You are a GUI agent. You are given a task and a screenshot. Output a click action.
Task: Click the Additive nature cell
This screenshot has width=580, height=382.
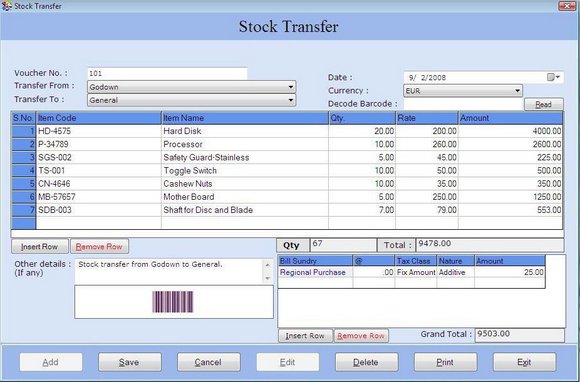point(456,272)
